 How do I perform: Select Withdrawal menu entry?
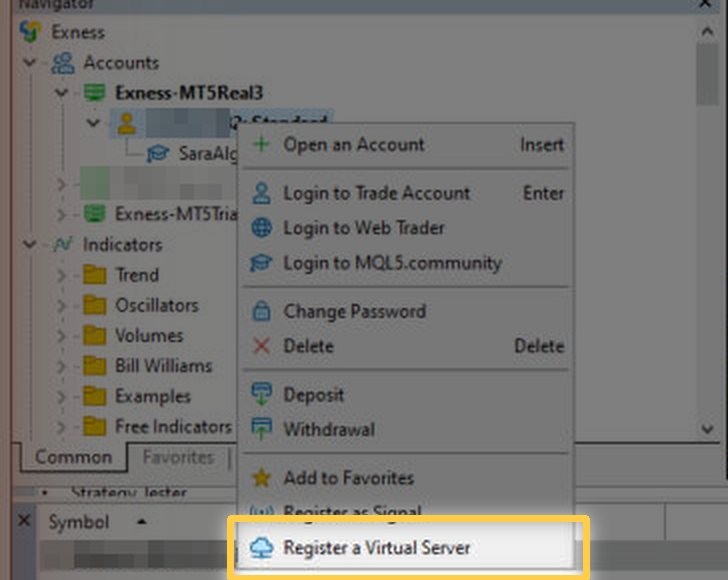pyautogui.click(x=407, y=429)
